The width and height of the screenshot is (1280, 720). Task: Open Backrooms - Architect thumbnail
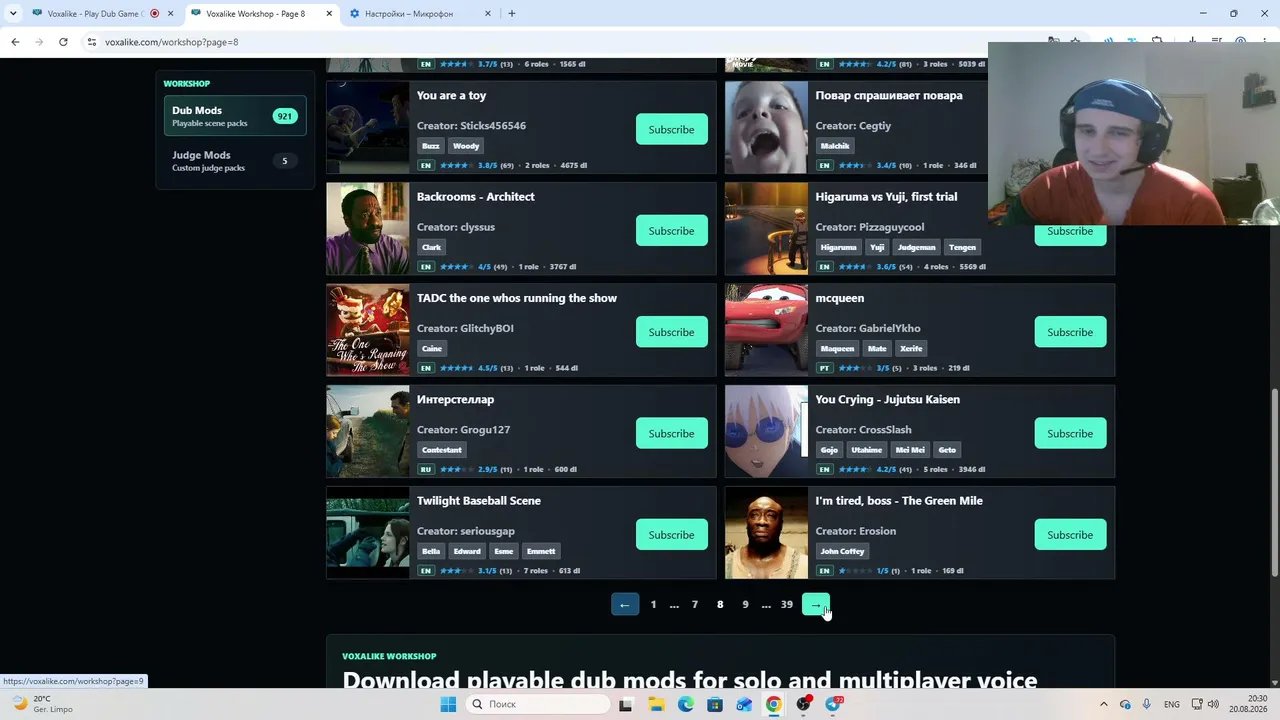[368, 229]
